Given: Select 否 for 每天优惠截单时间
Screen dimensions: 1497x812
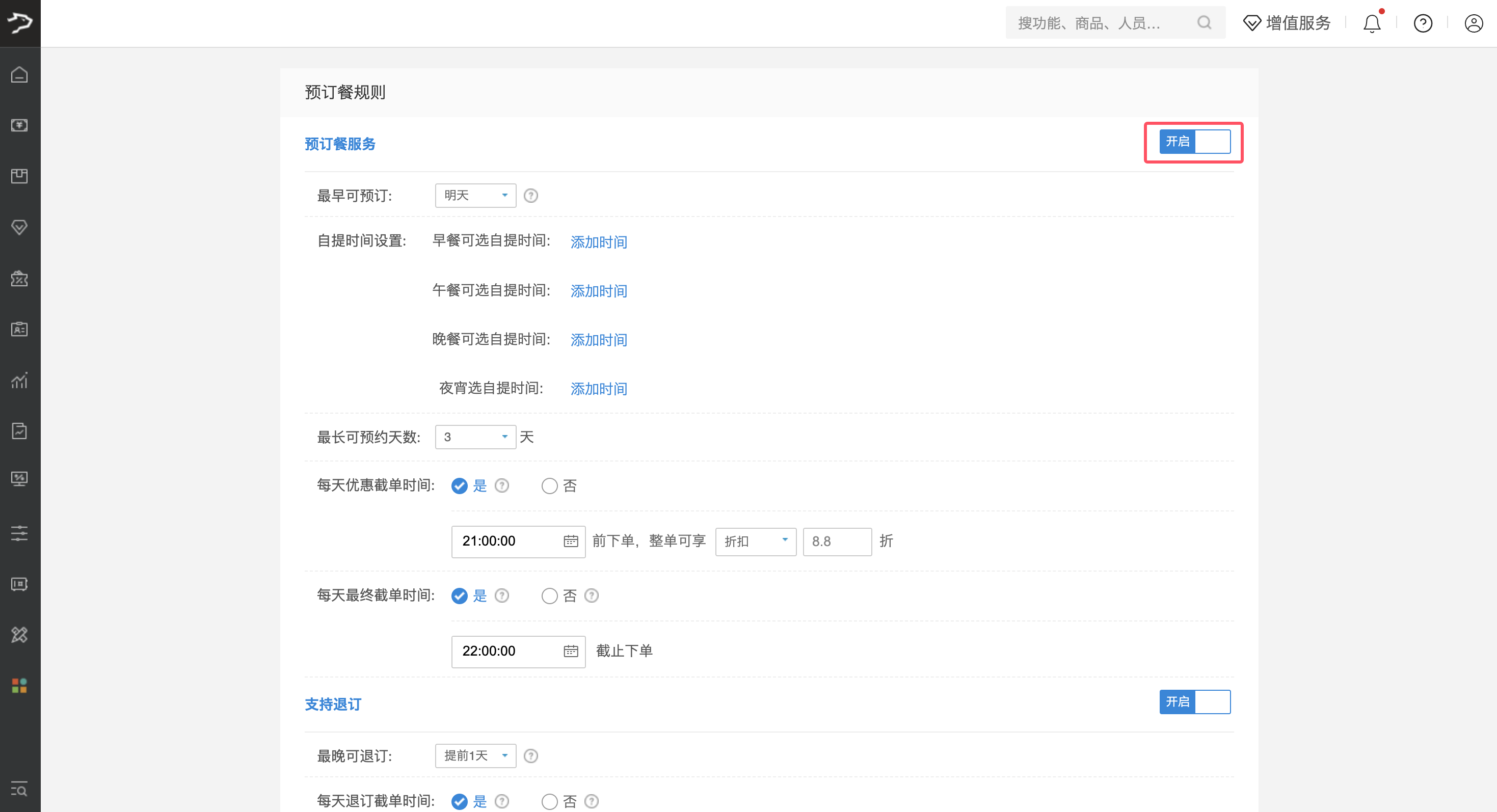Looking at the screenshot, I should [x=549, y=485].
